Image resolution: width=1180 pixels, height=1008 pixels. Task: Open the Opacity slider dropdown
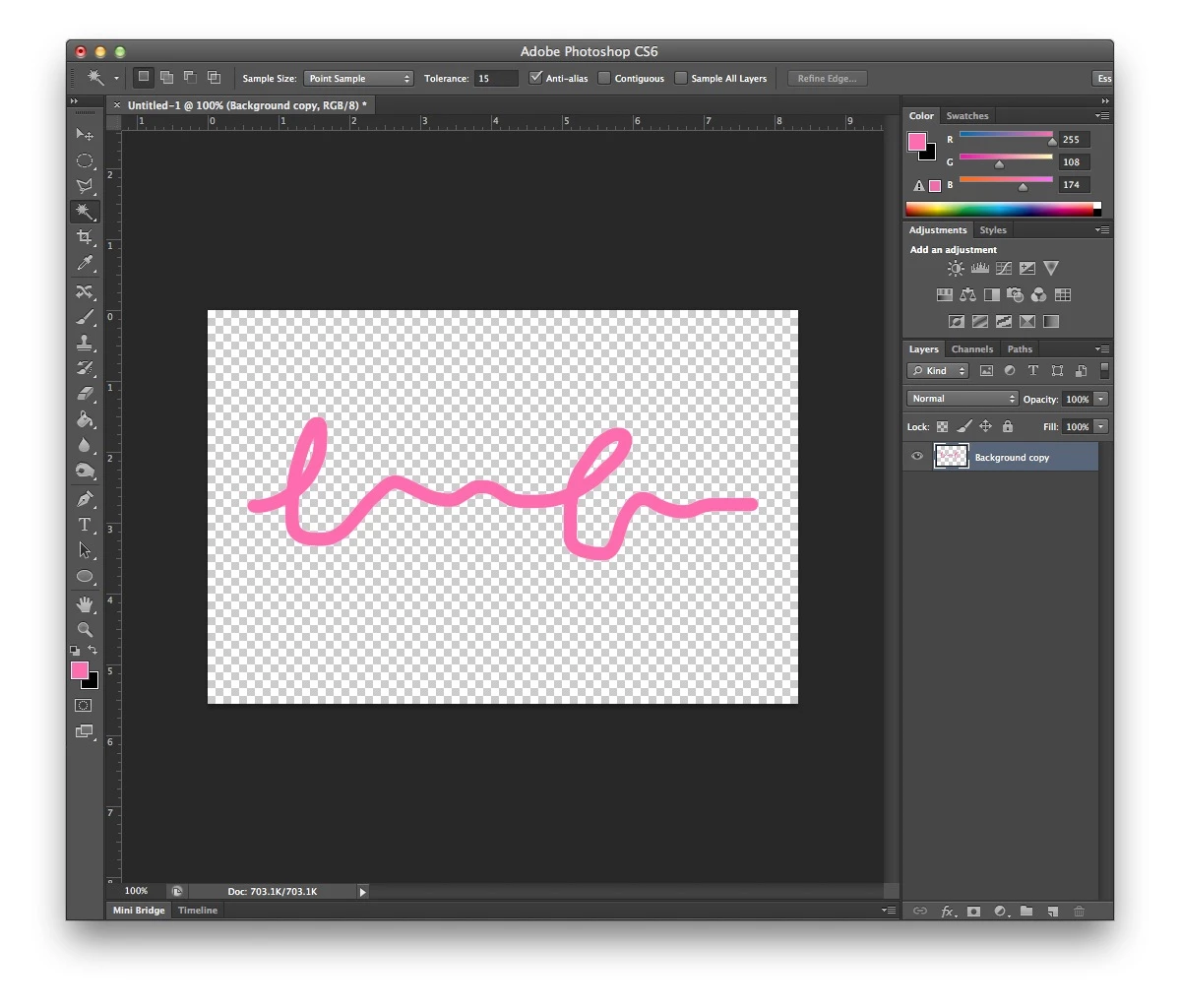tap(1101, 399)
